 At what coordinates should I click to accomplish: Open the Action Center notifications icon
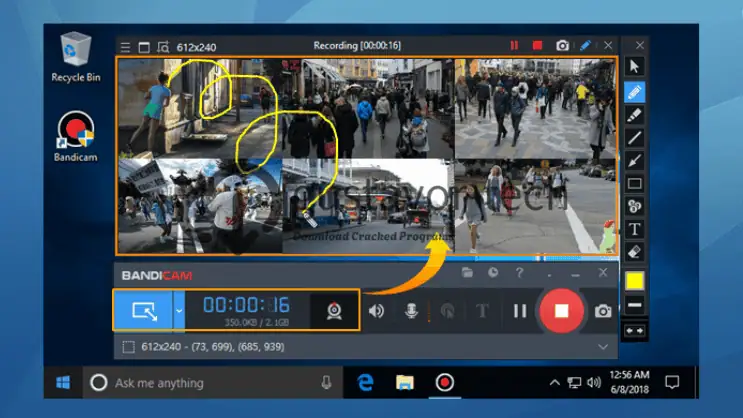pyautogui.click(x=672, y=382)
